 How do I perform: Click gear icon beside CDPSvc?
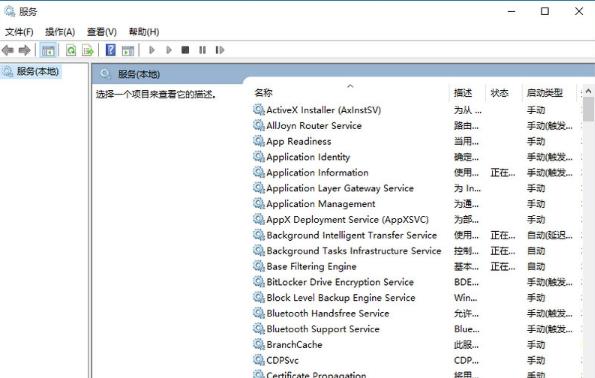pyautogui.click(x=259, y=360)
